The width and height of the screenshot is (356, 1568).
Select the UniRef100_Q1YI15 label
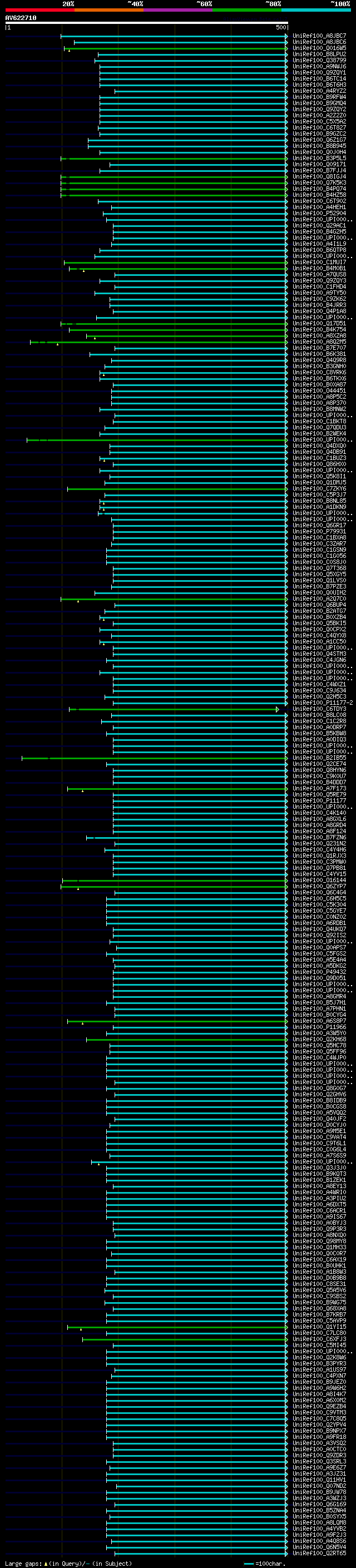(x=319, y=1327)
